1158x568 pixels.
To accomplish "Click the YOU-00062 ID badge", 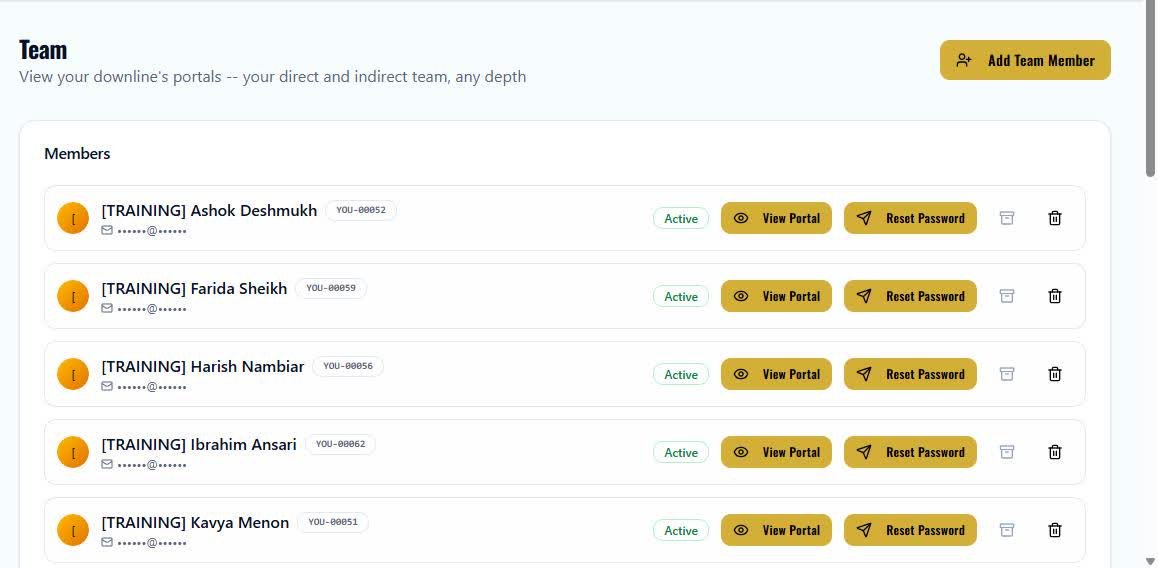I will point(340,444).
